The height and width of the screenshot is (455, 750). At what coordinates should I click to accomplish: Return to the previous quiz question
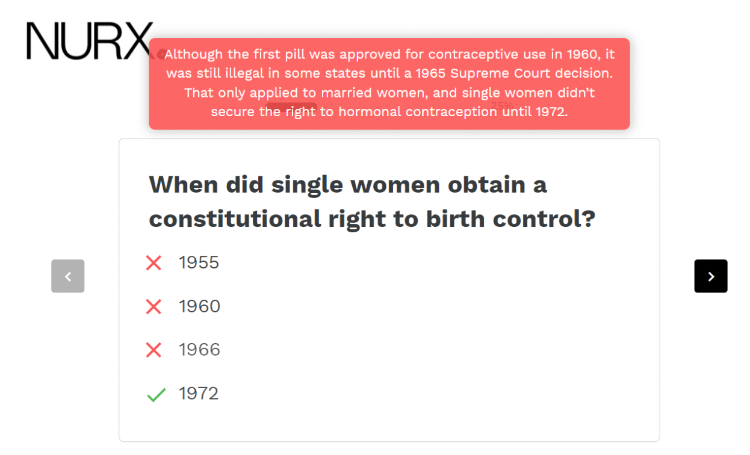click(68, 276)
